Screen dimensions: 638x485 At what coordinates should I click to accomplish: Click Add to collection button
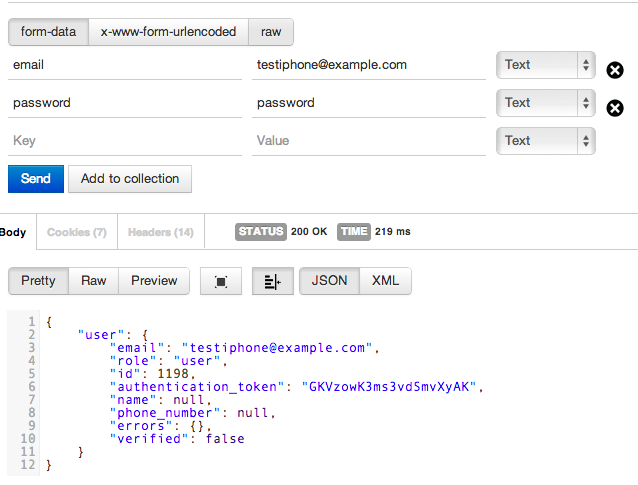coord(130,179)
